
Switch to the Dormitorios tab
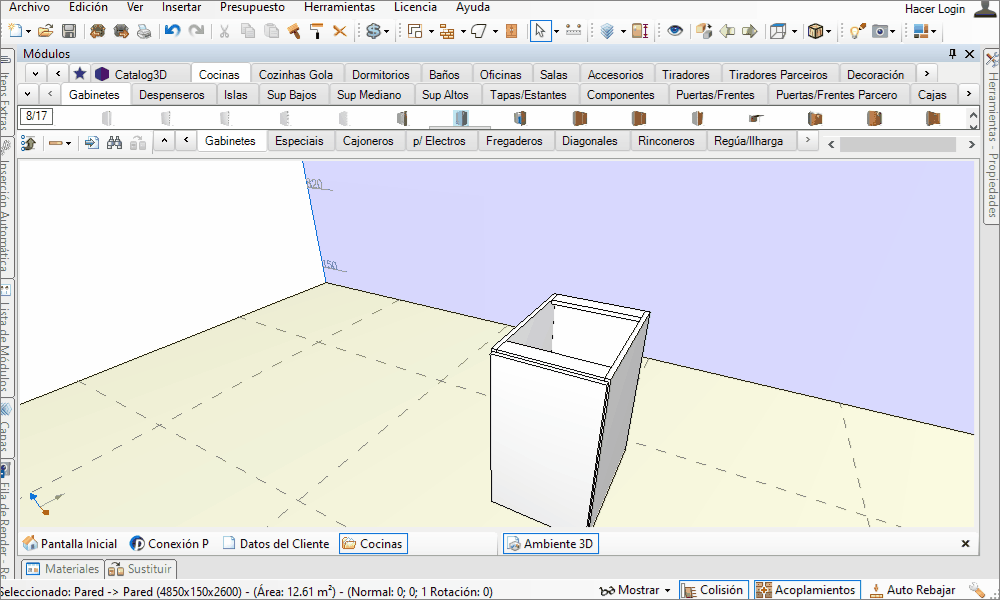(381, 75)
